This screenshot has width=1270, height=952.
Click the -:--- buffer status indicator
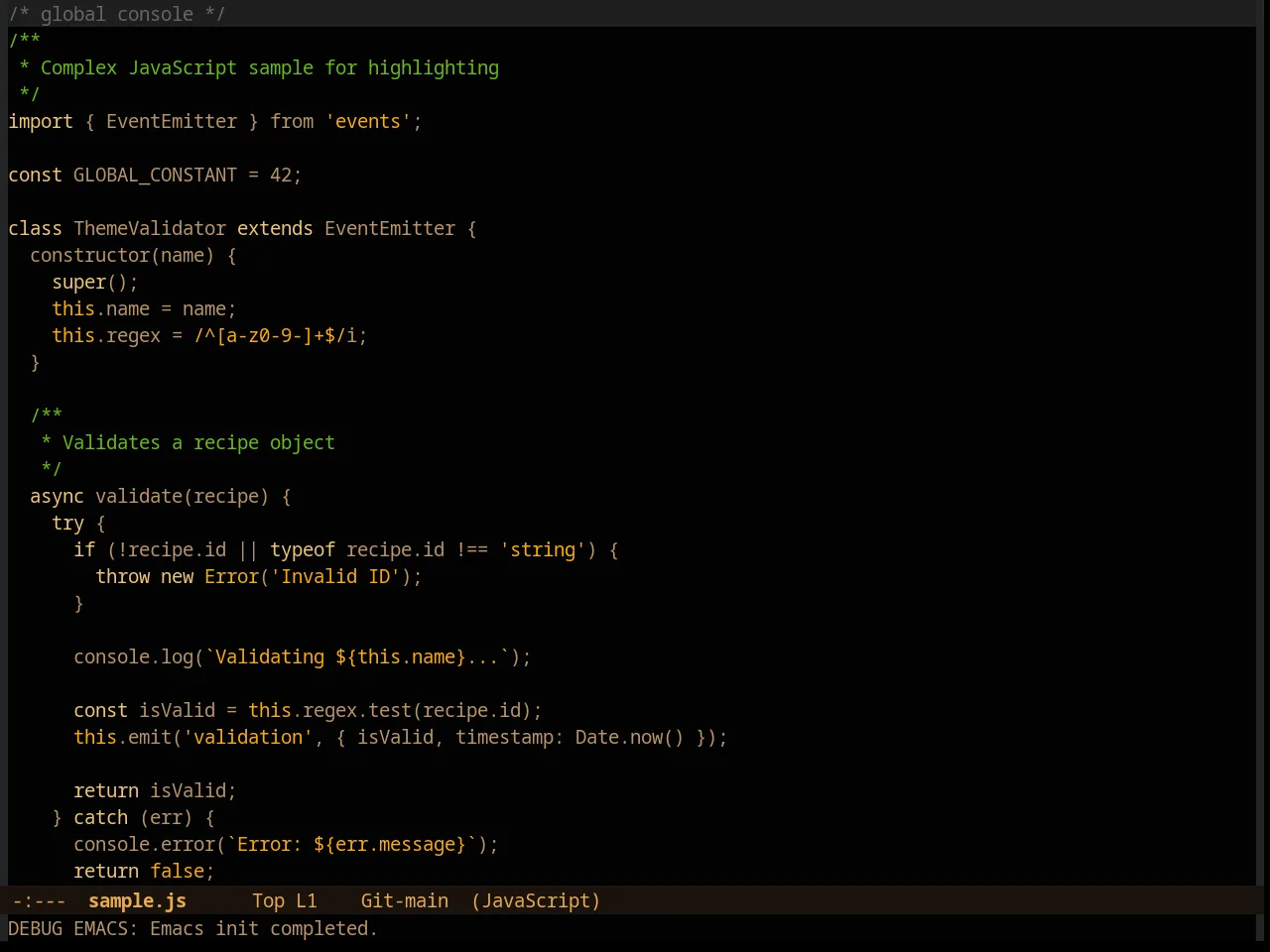tap(39, 900)
